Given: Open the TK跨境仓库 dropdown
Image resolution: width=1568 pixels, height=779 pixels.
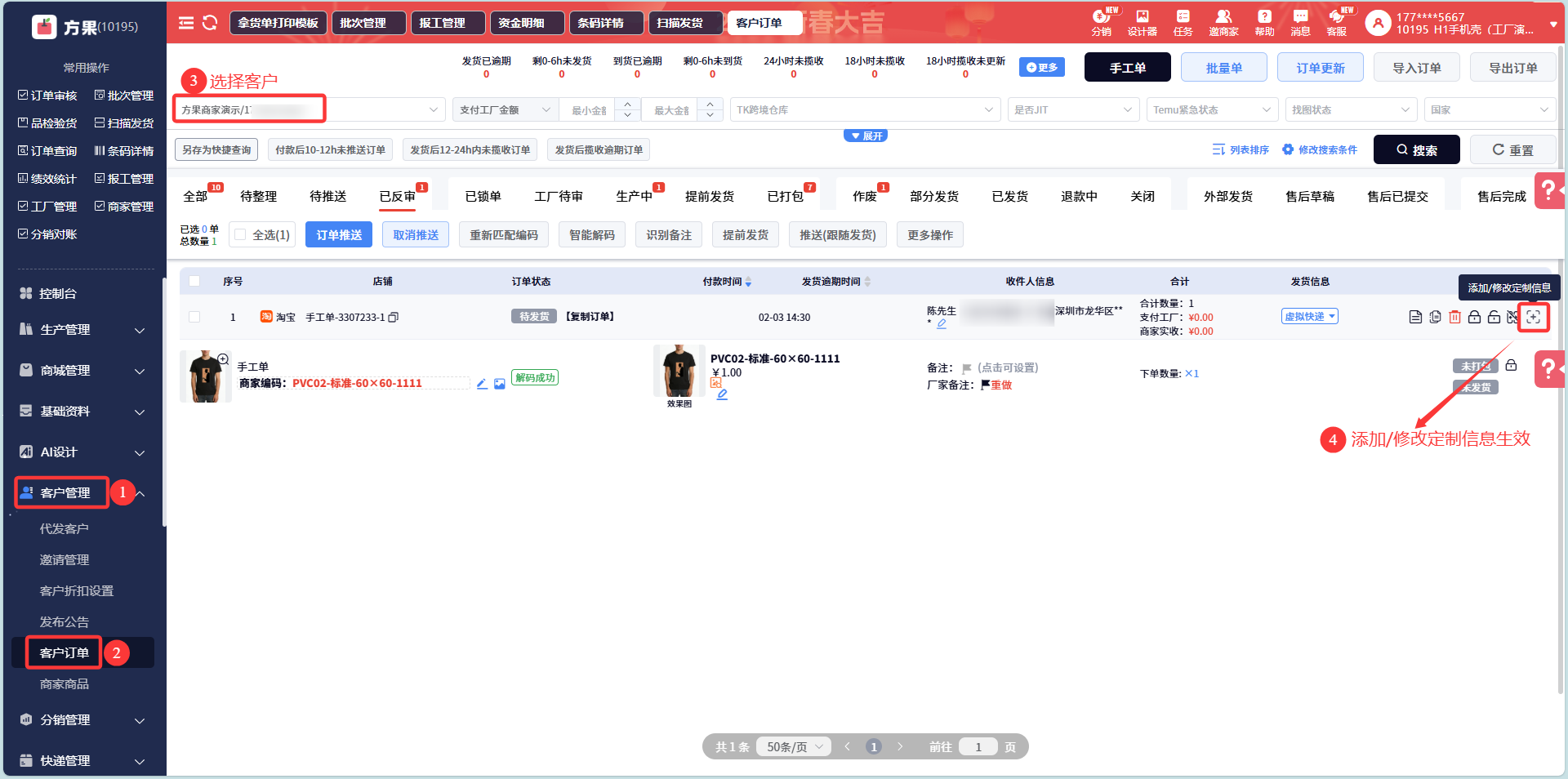Looking at the screenshot, I should [865, 109].
